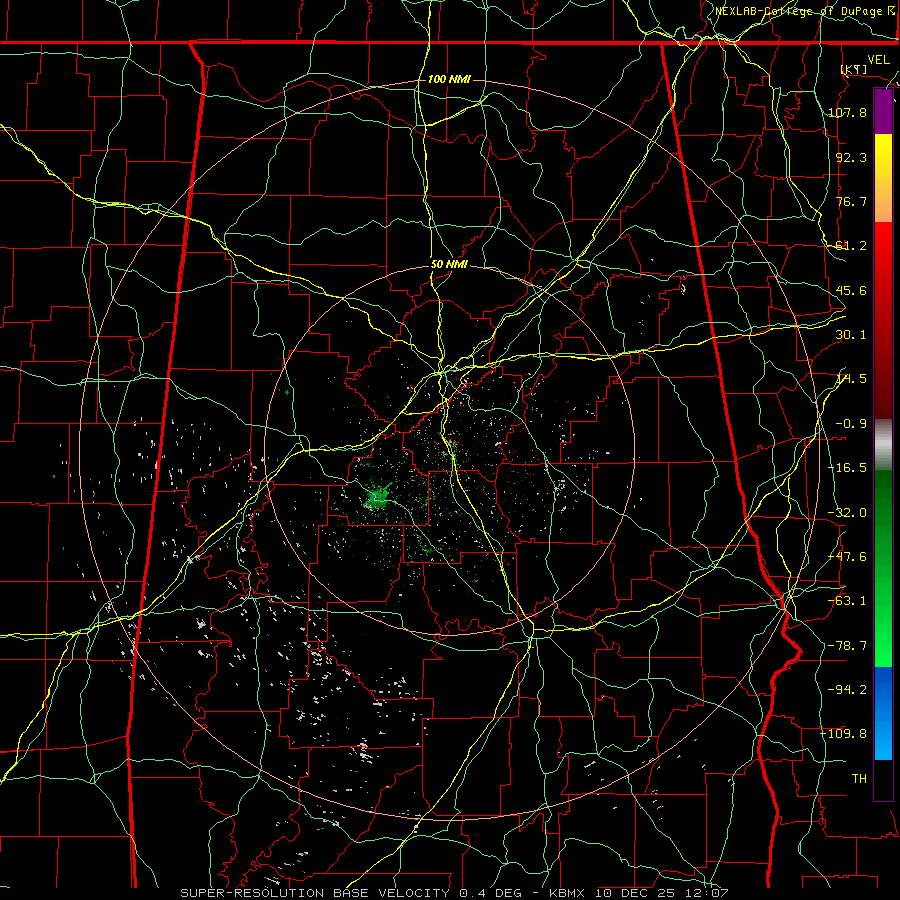Click the dense green echo cluster at radar center

[x=378, y=497]
